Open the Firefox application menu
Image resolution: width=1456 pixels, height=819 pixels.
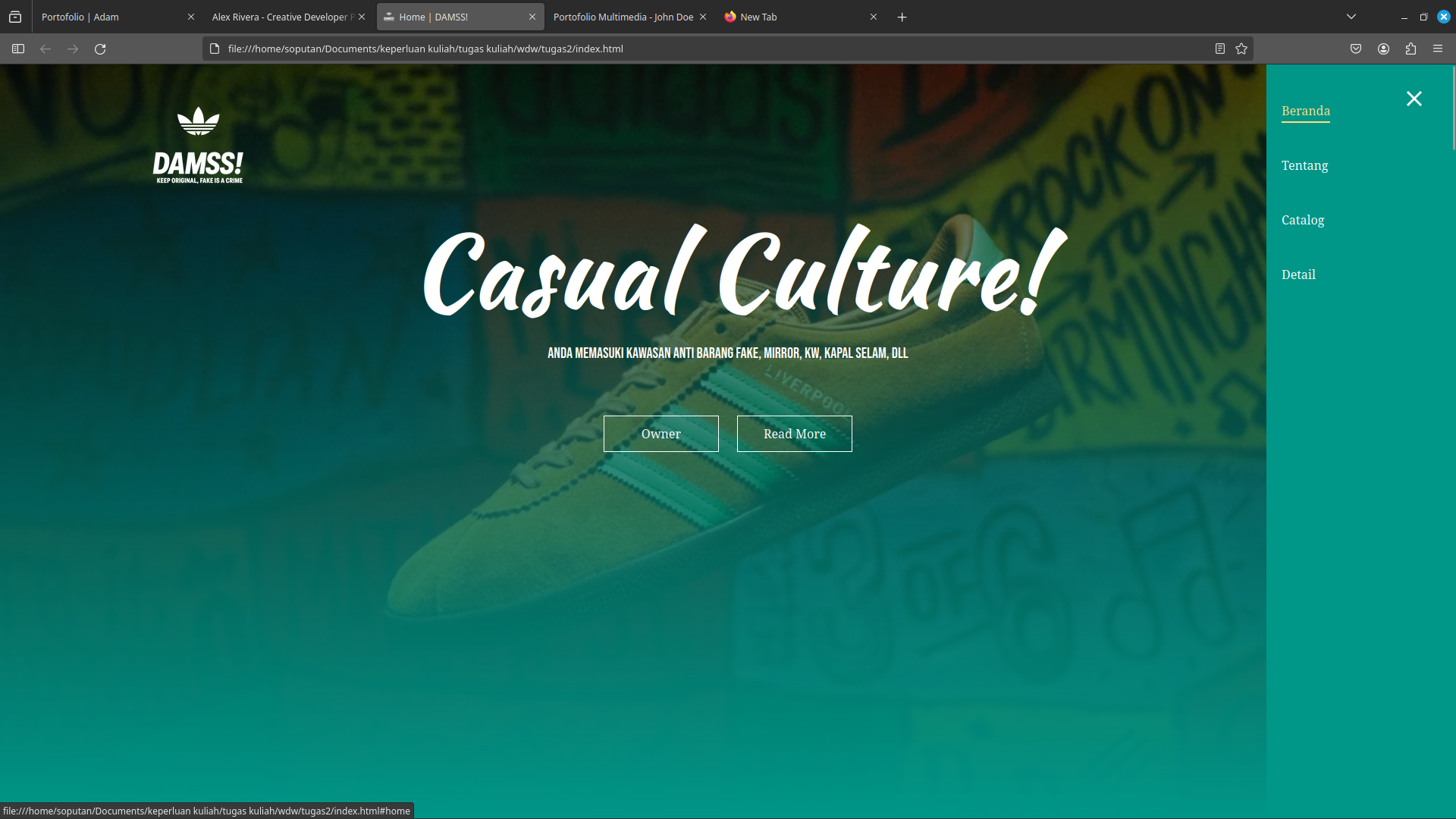(1438, 49)
